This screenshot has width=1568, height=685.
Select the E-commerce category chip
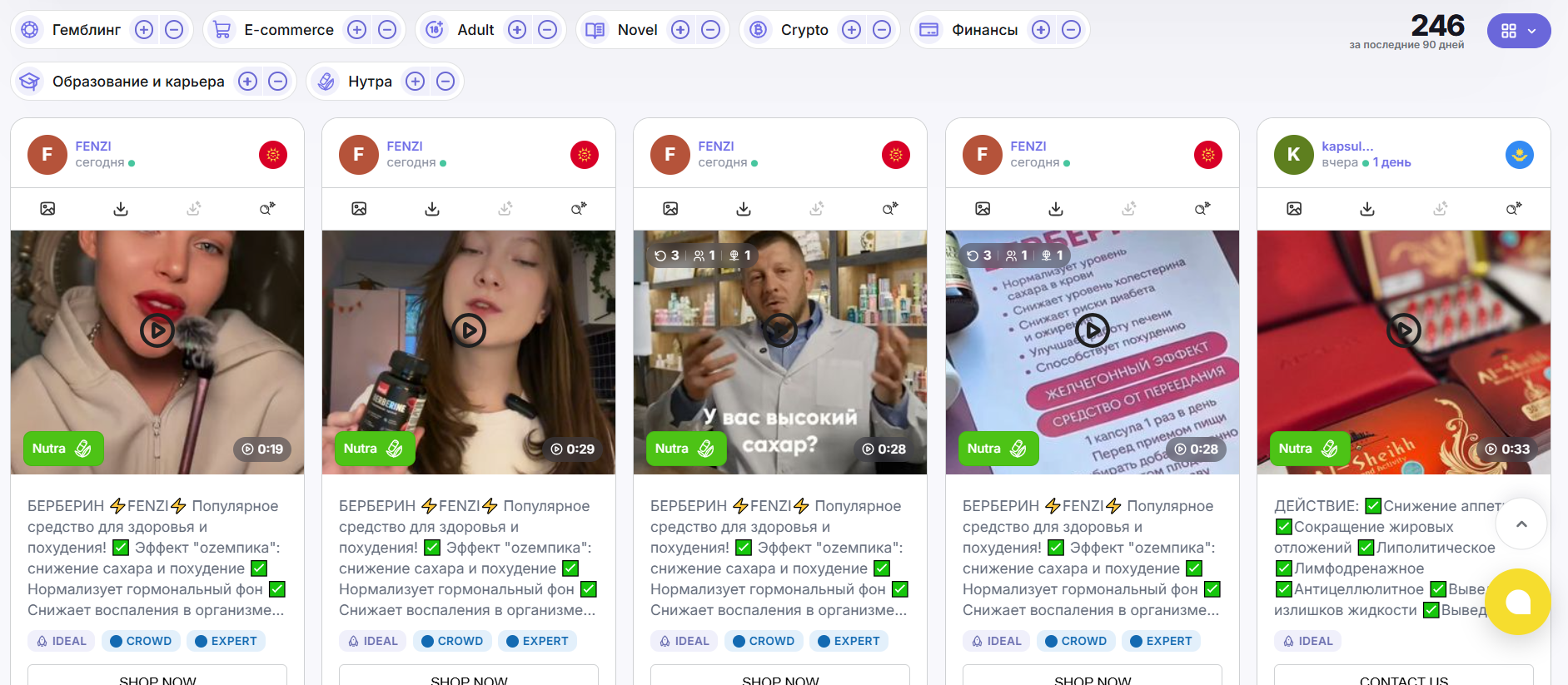tap(288, 30)
